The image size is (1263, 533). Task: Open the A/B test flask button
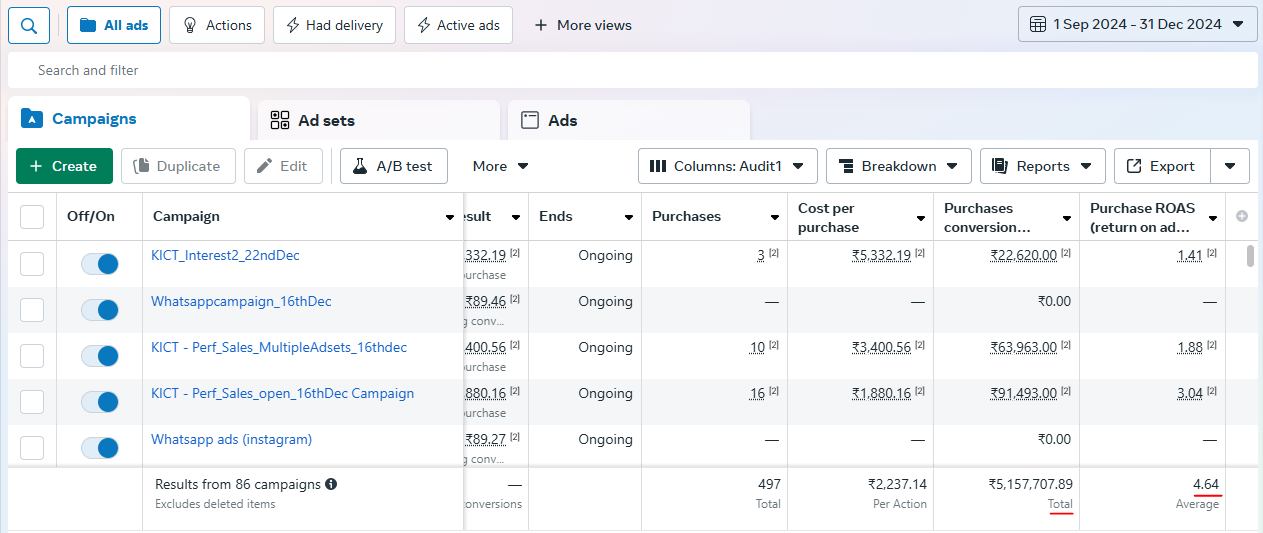pos(393,166)
